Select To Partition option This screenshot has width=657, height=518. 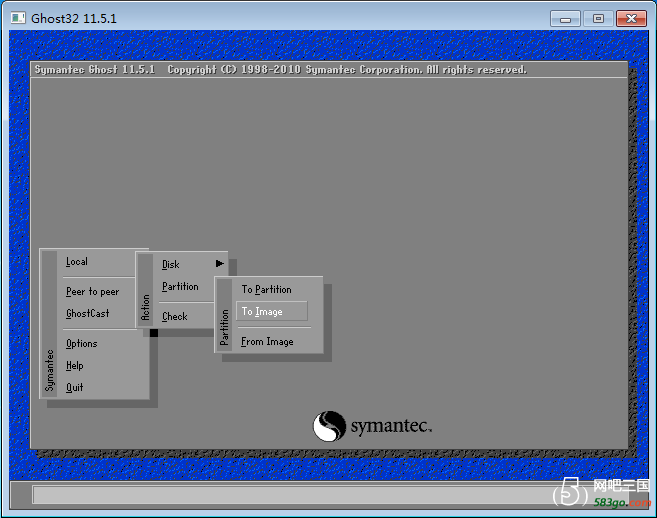pos(266,290)
